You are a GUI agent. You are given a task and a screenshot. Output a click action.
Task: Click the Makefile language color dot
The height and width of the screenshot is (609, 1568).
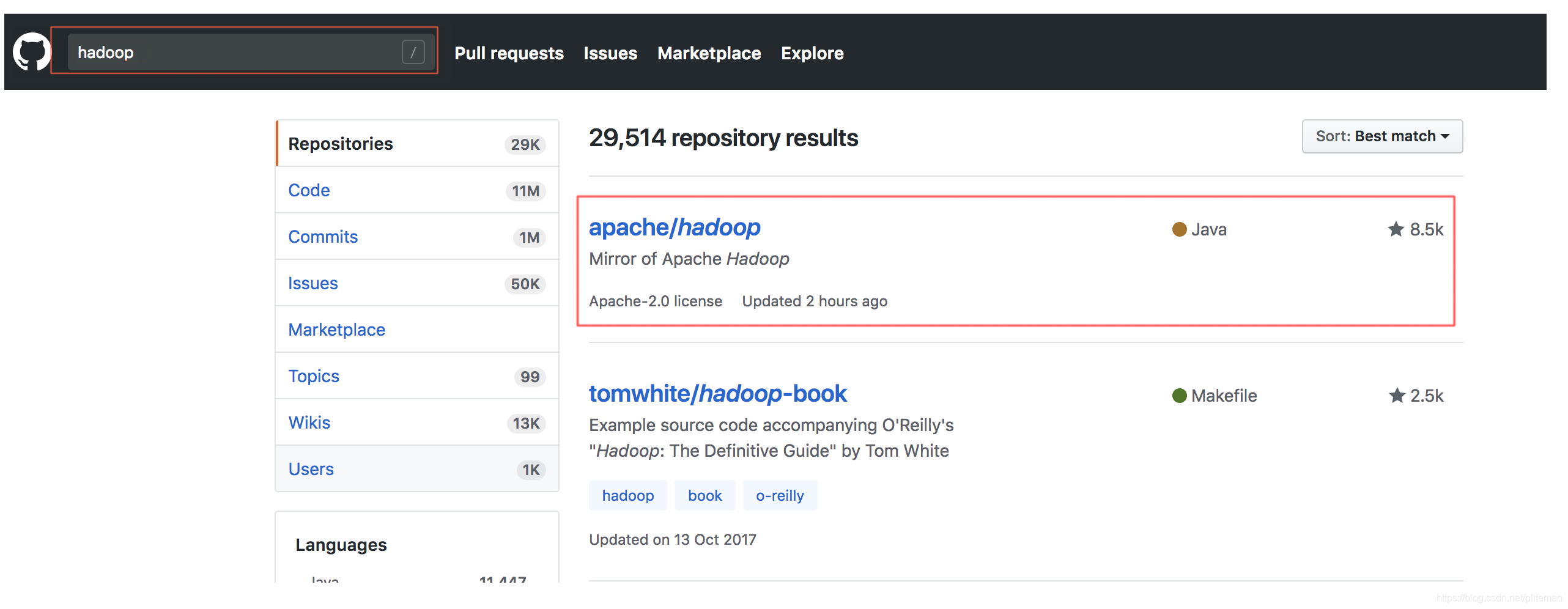(1179, 396)
